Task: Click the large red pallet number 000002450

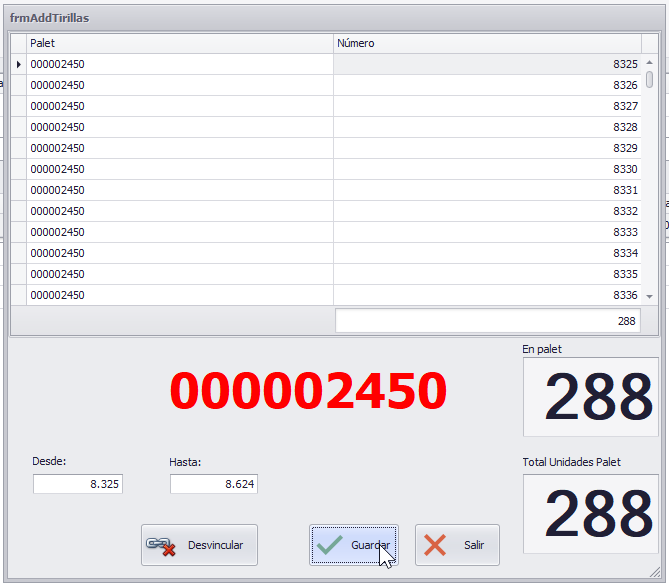Action: coord(308,390)
